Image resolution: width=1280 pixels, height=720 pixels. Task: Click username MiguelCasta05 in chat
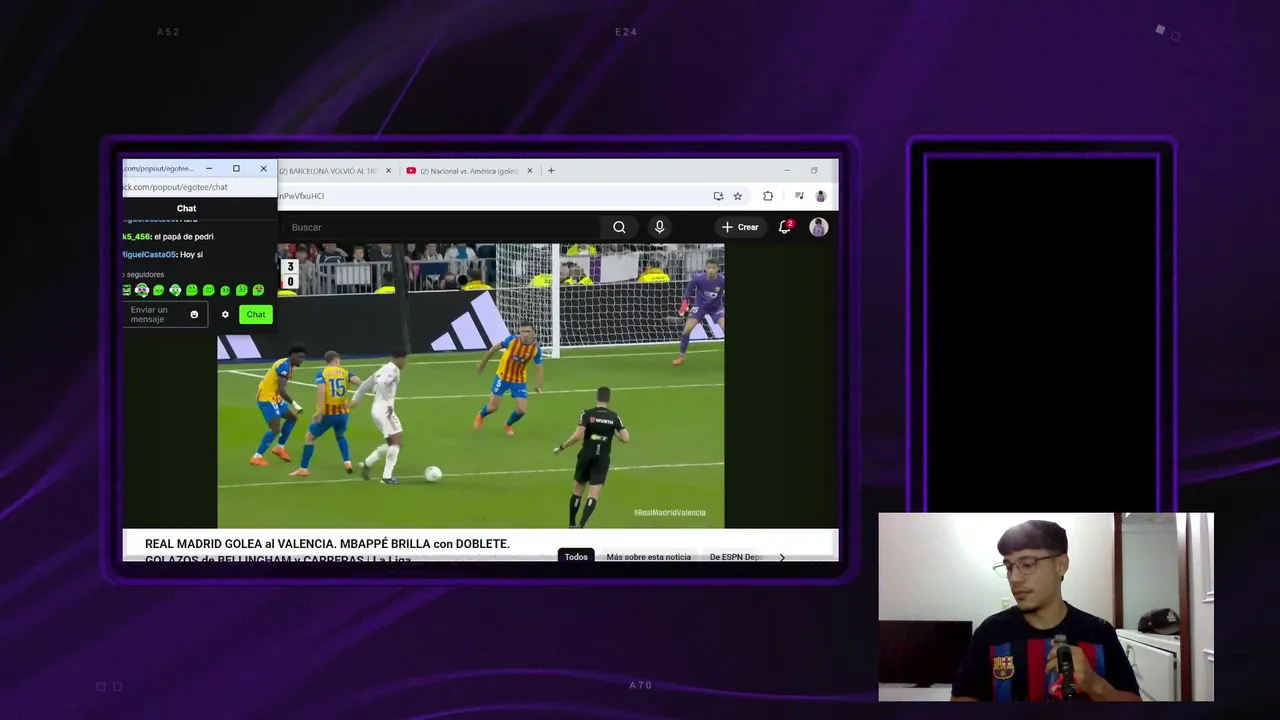tap(149, 255)
